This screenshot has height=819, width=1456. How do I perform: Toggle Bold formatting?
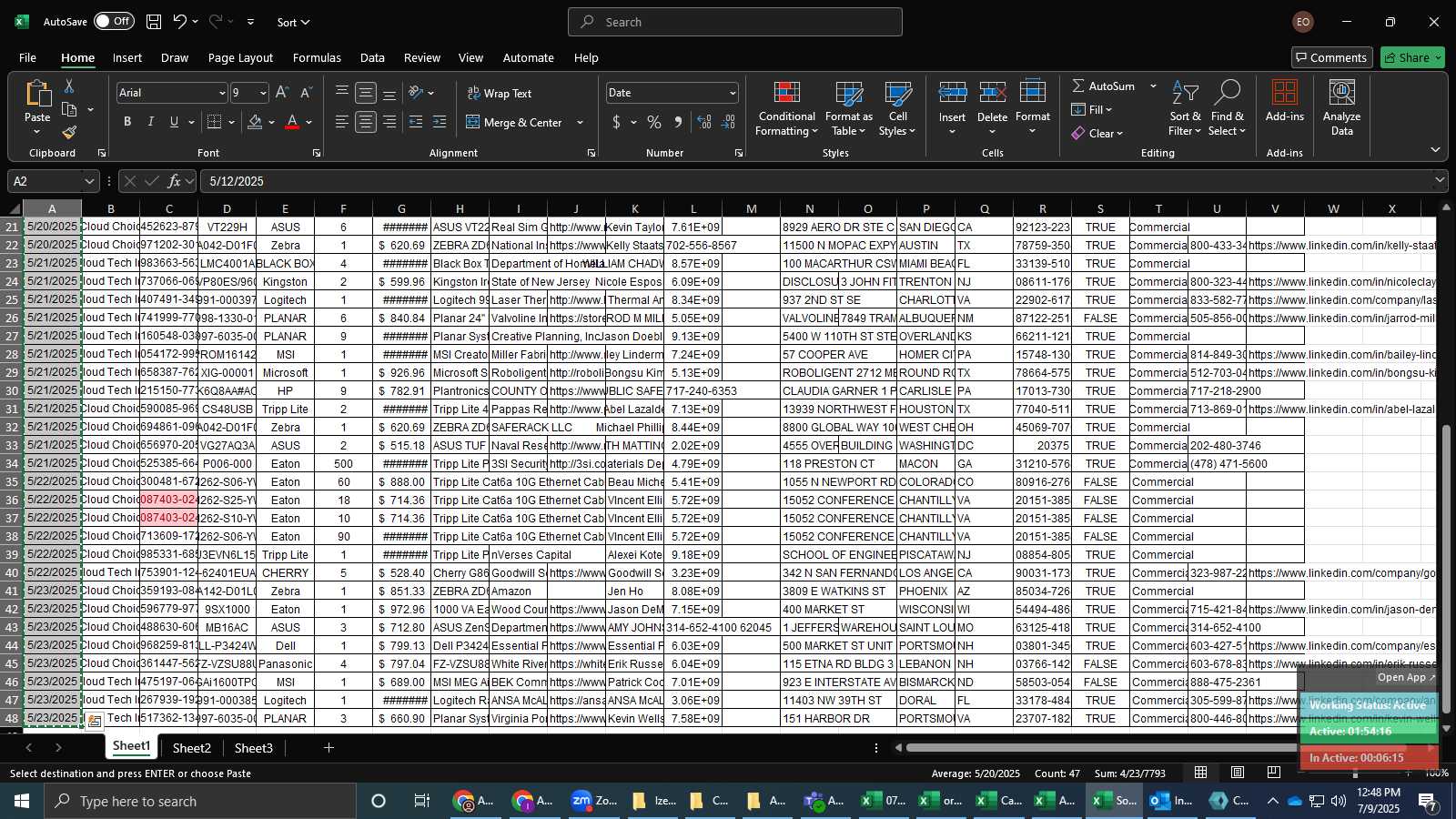127,122
